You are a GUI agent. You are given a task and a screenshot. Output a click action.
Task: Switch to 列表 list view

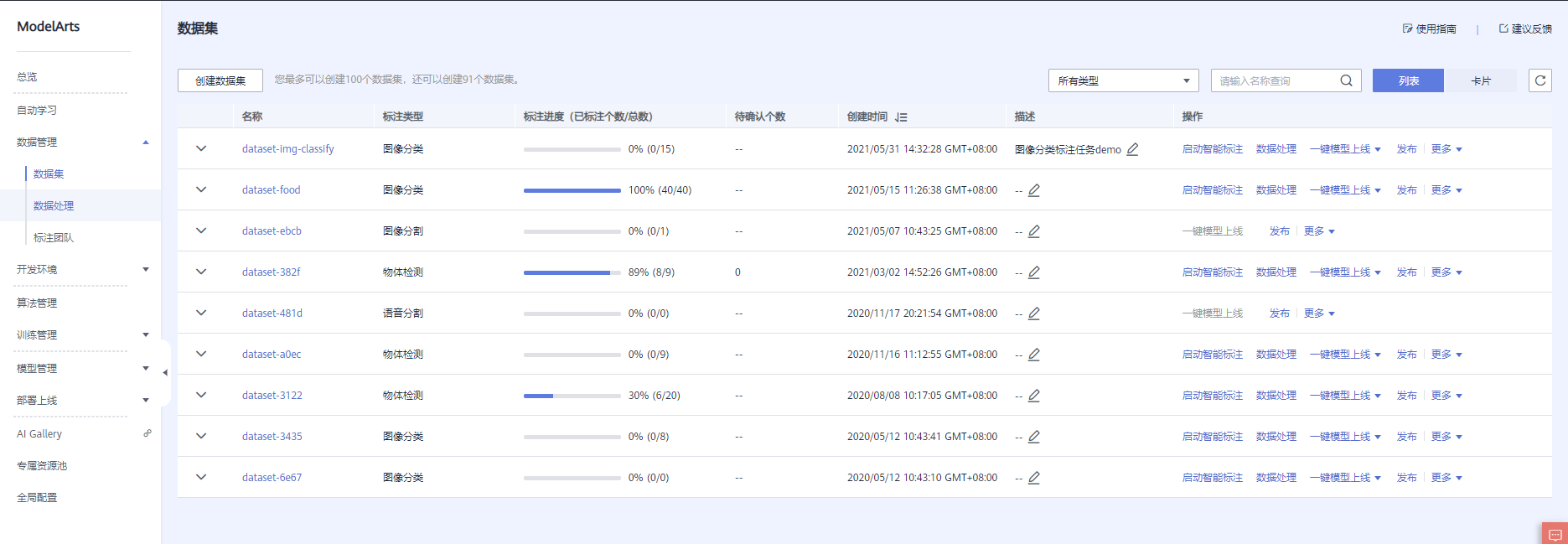[1408, 80]
